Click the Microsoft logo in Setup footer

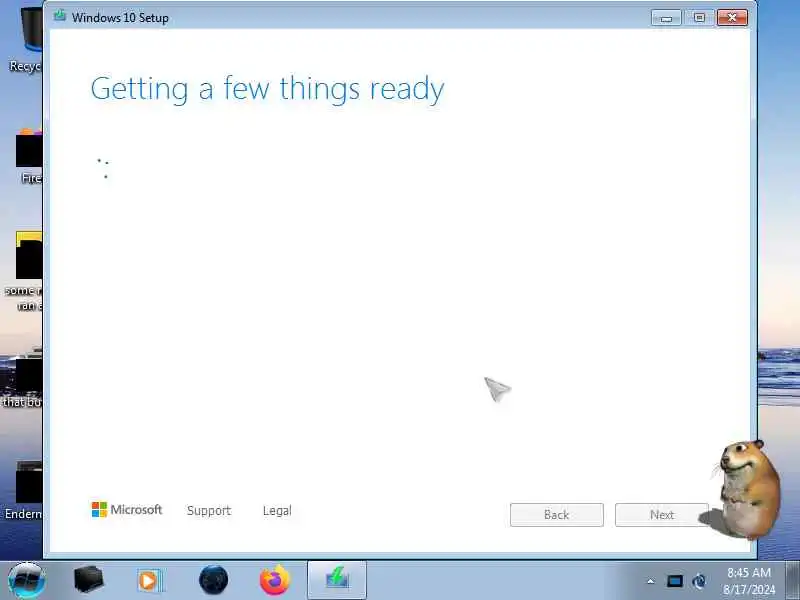coord(127,509)
